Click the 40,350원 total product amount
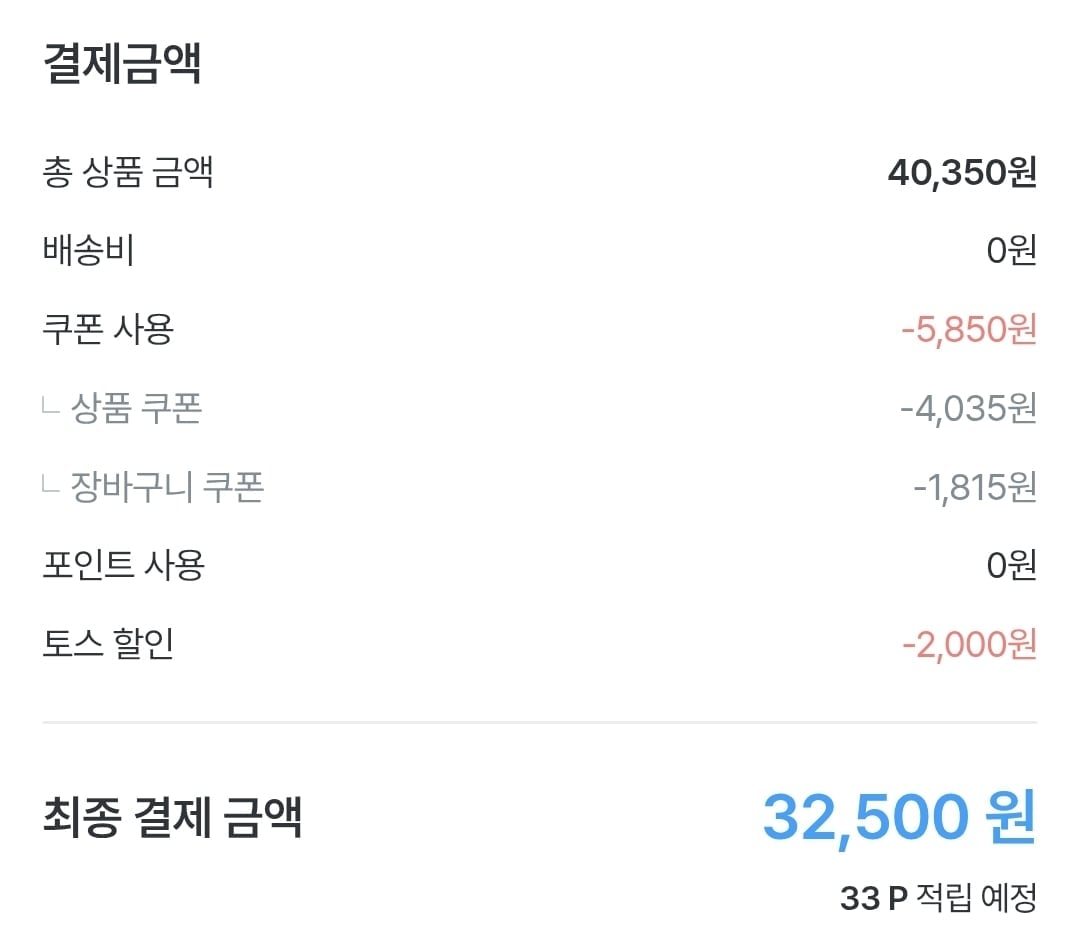Image resolution: width=1080 pixels, height=944 pixels. 961,173
